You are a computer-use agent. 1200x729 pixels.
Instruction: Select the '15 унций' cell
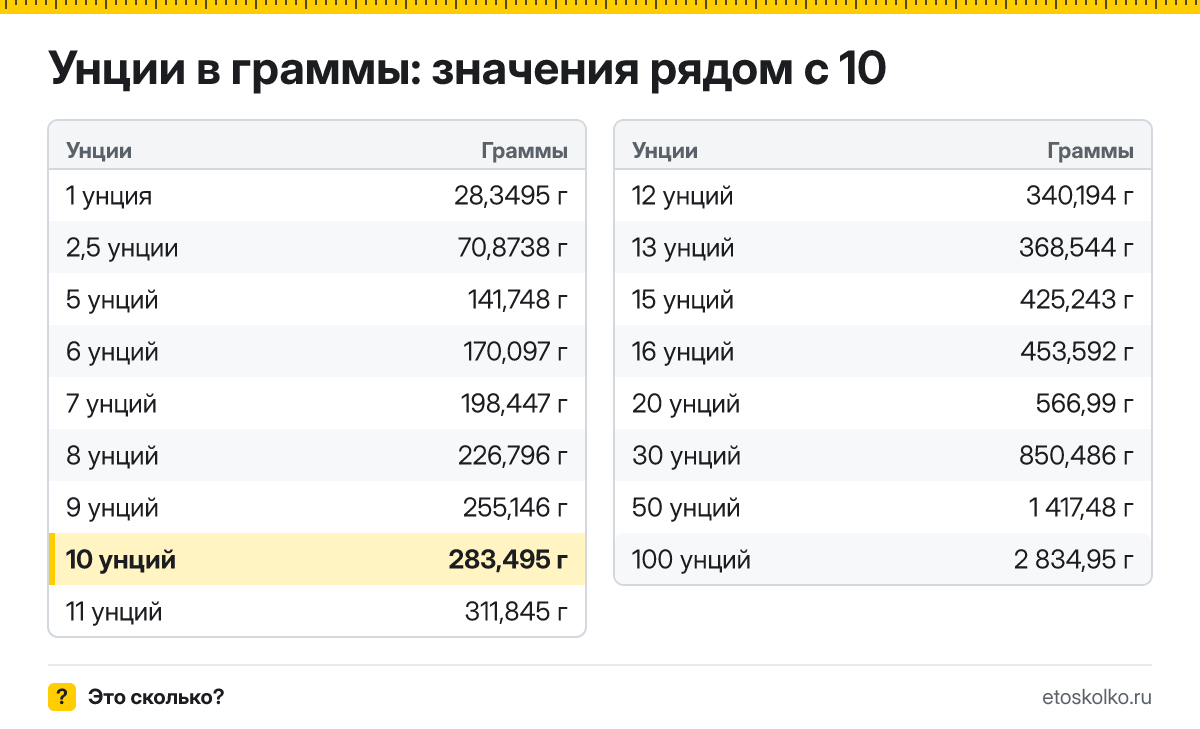(x=683, y=299)
